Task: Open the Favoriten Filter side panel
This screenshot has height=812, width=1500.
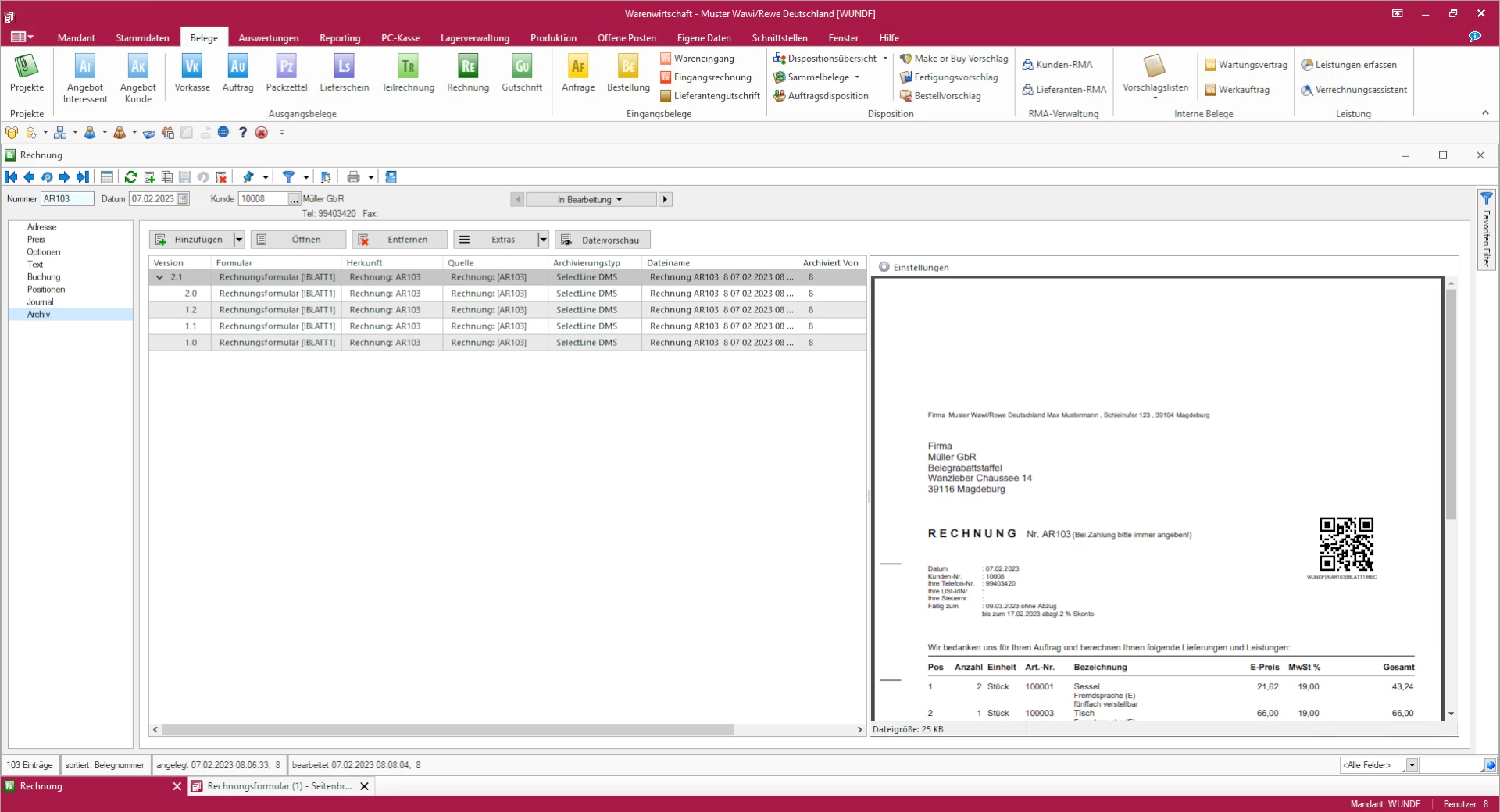Action: (x=1486, y=230)
